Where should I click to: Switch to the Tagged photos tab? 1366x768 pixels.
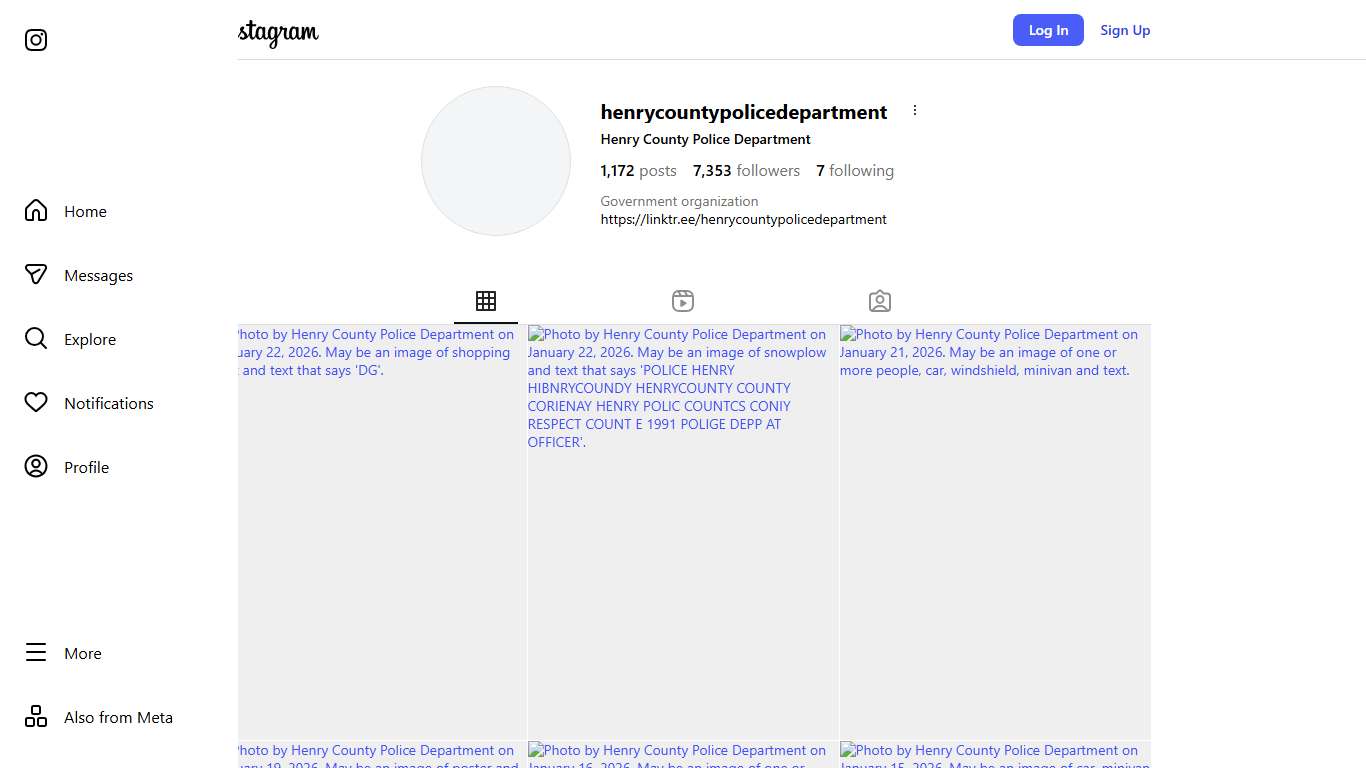880,301
